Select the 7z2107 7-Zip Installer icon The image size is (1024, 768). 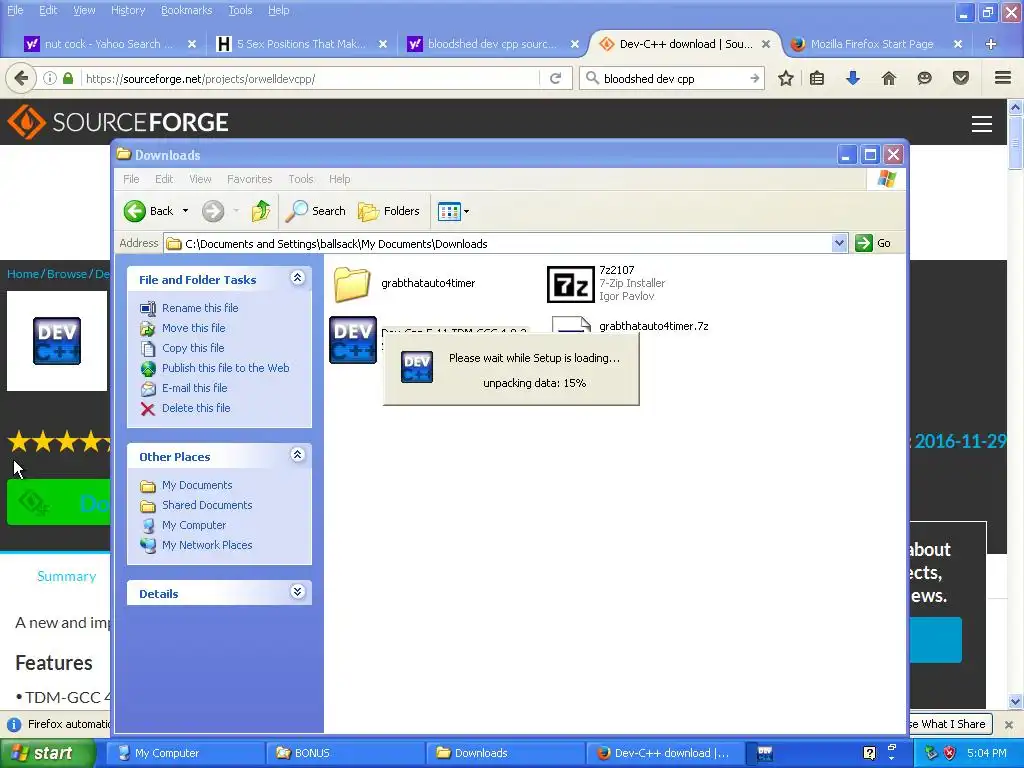[570, 284]
